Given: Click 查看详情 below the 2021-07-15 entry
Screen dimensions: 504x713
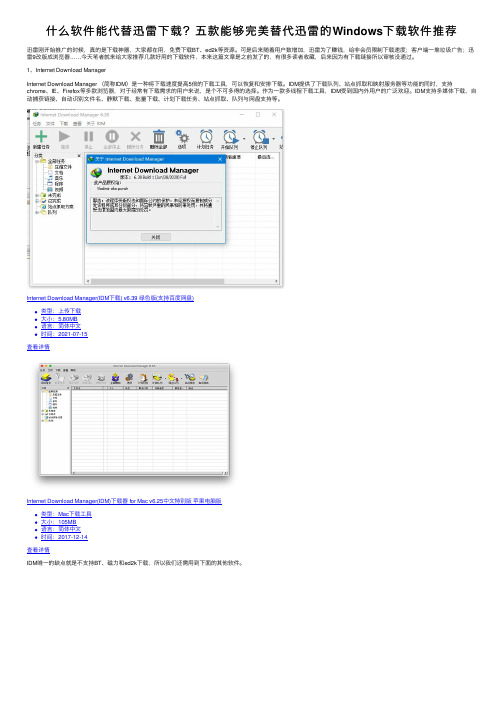Looking at the screenshot, I should click(38, 347).
